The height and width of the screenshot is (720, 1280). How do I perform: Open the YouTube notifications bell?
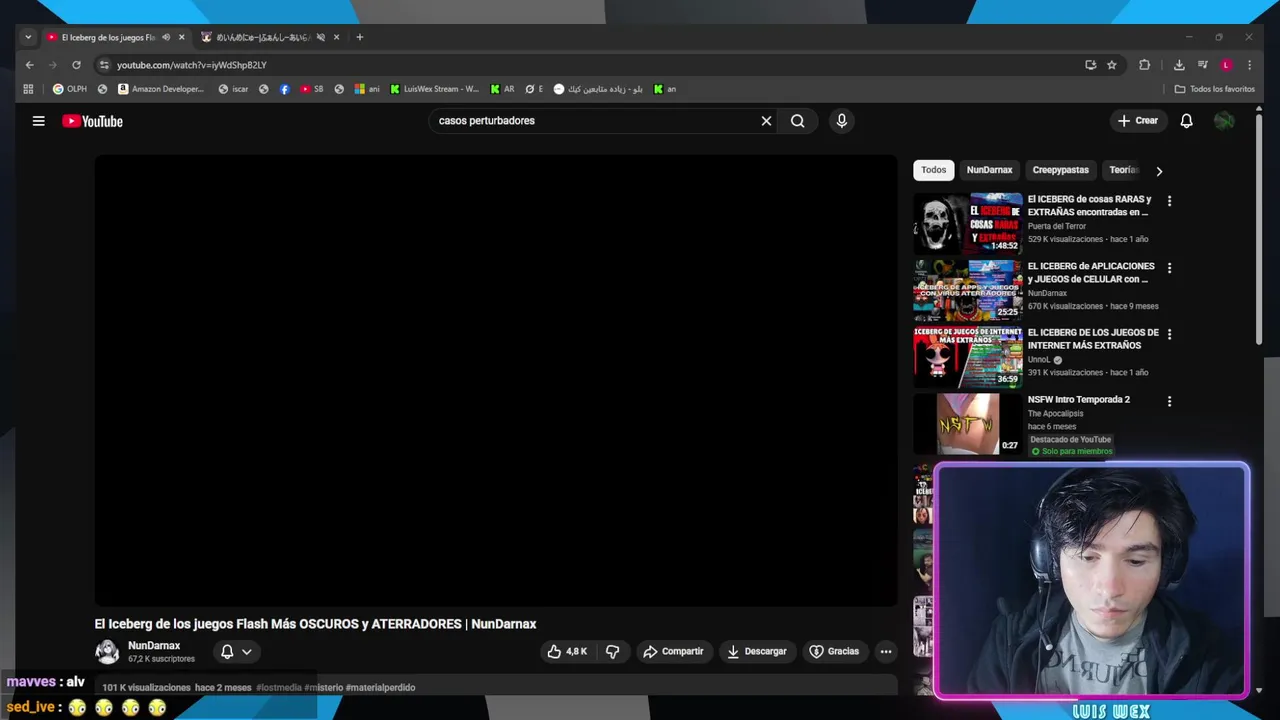click(1186, 121)
